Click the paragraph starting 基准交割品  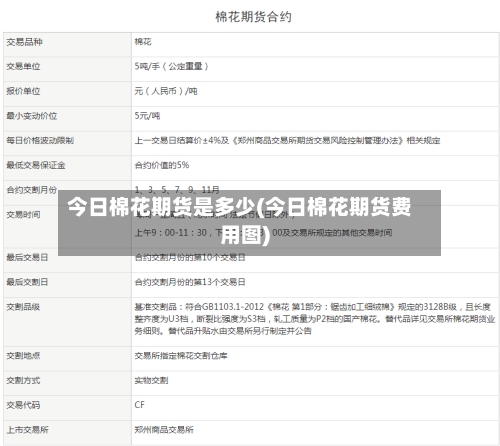(315, 319)
